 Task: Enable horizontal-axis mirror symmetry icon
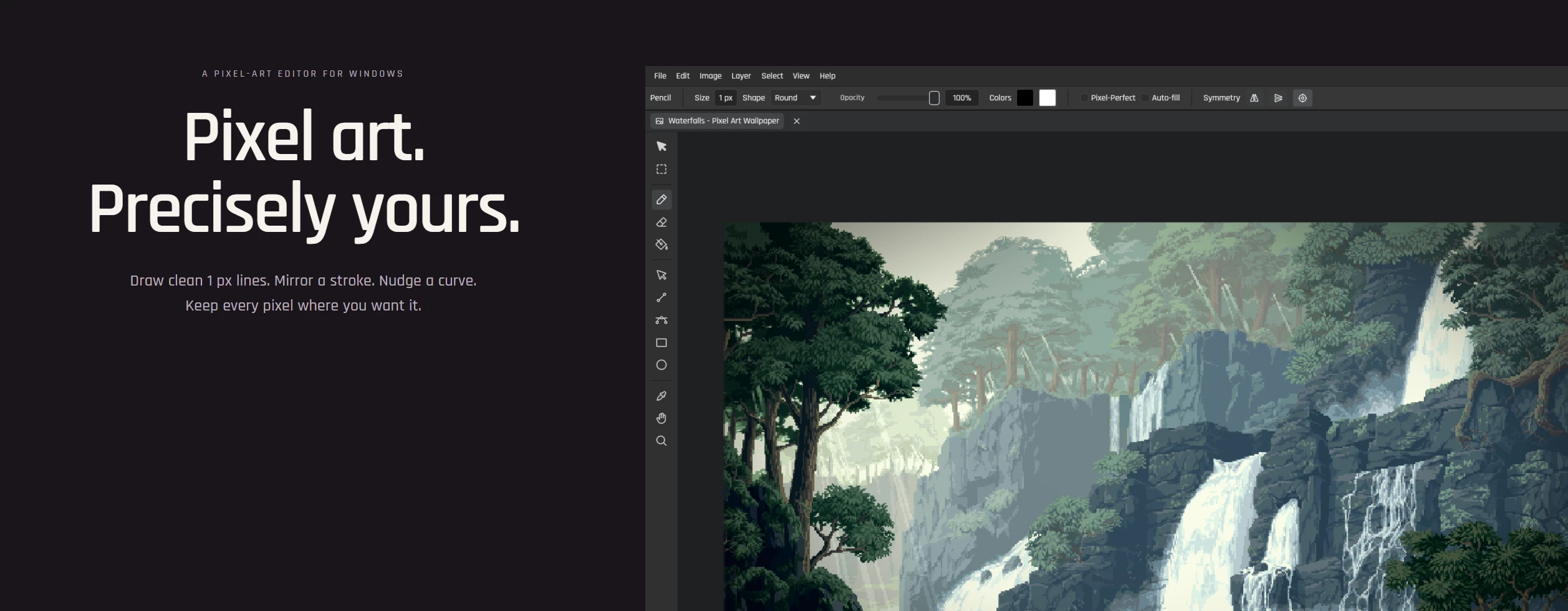coord(1278,98)
